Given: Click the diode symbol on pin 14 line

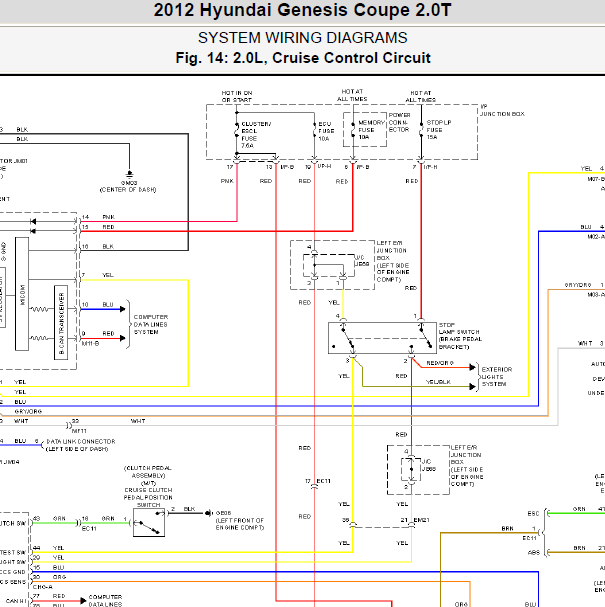Looking at the screenshot, I should tap(33, 221).
